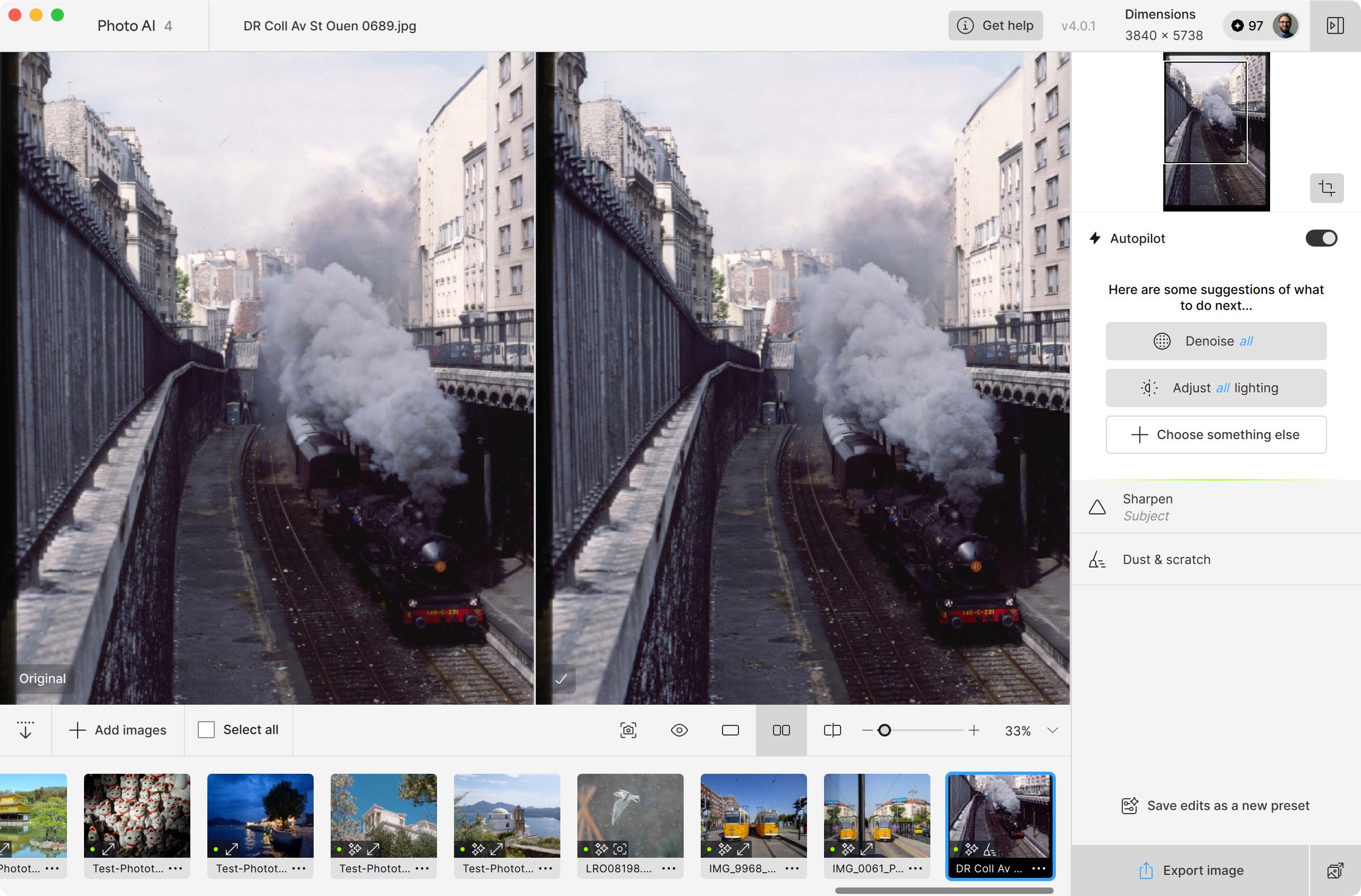Click the Adjust lighting sun icon
The height and width of the screenshot is (896, 1361).
click(x=1149, y=388)
